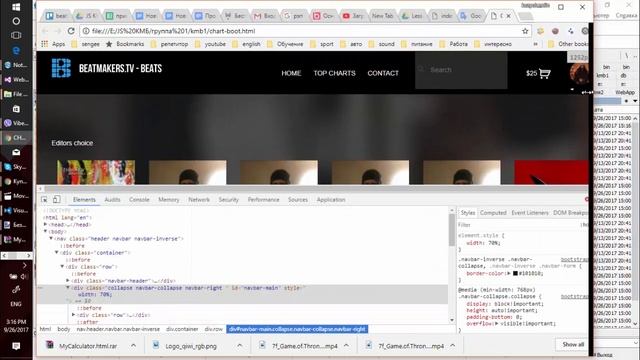Click the red Editors choice thumbnail
Screen dimensions: 640x360
point(551,172)
